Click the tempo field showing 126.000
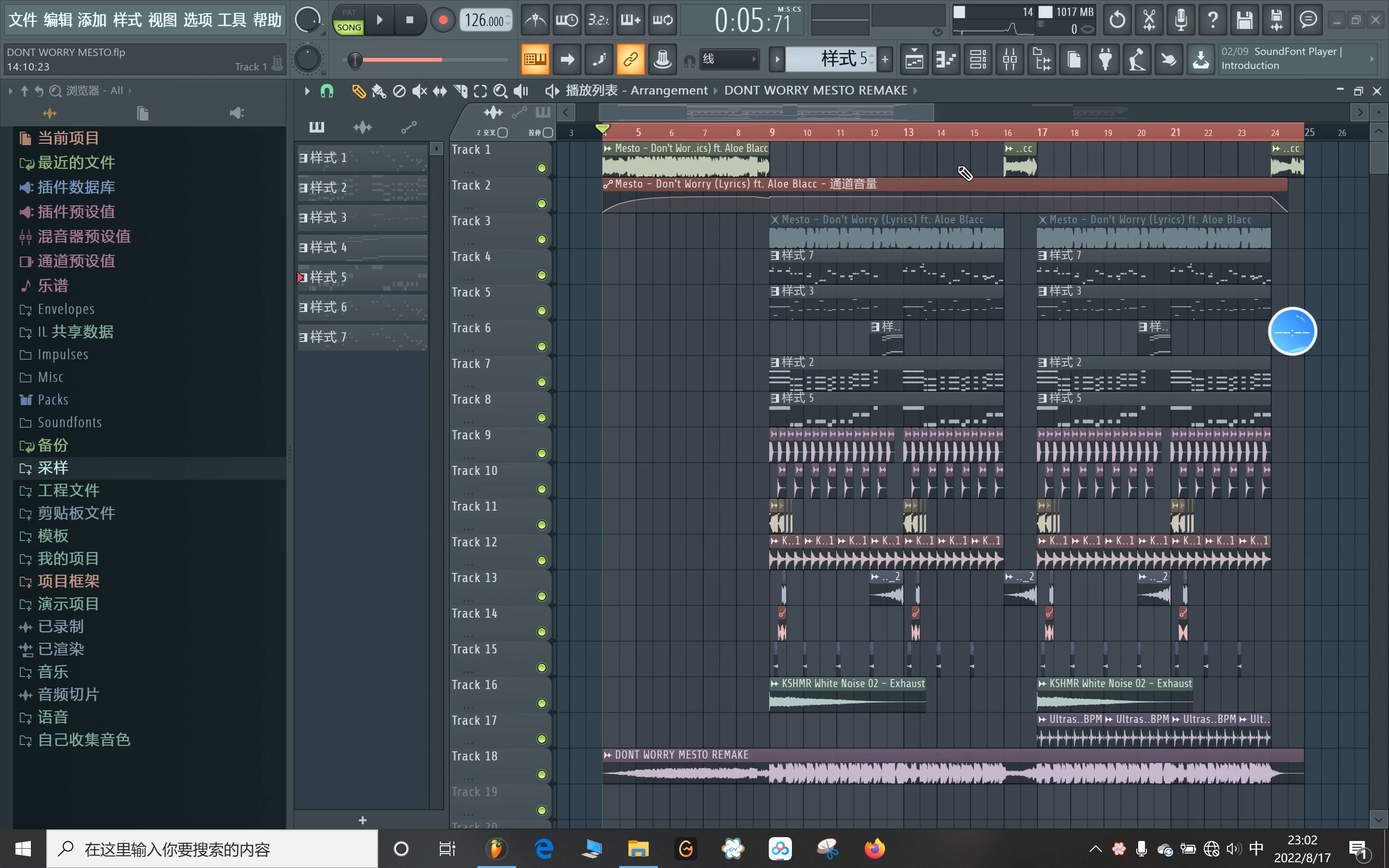This screenshot has width=1389, height=868. (x=486, y=21)
